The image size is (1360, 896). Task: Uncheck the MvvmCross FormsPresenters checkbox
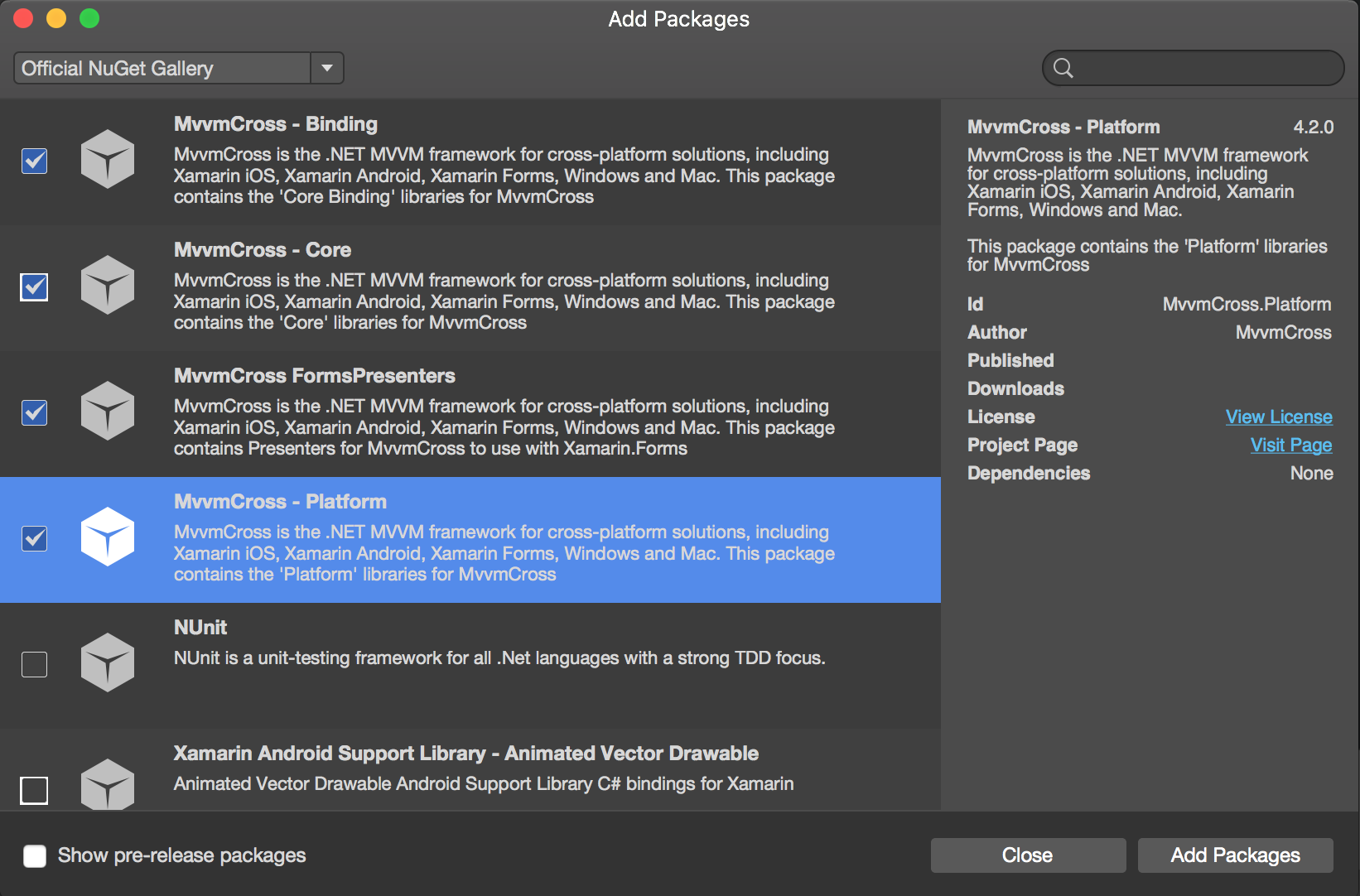pyautogui.click(x=34, y=412)
